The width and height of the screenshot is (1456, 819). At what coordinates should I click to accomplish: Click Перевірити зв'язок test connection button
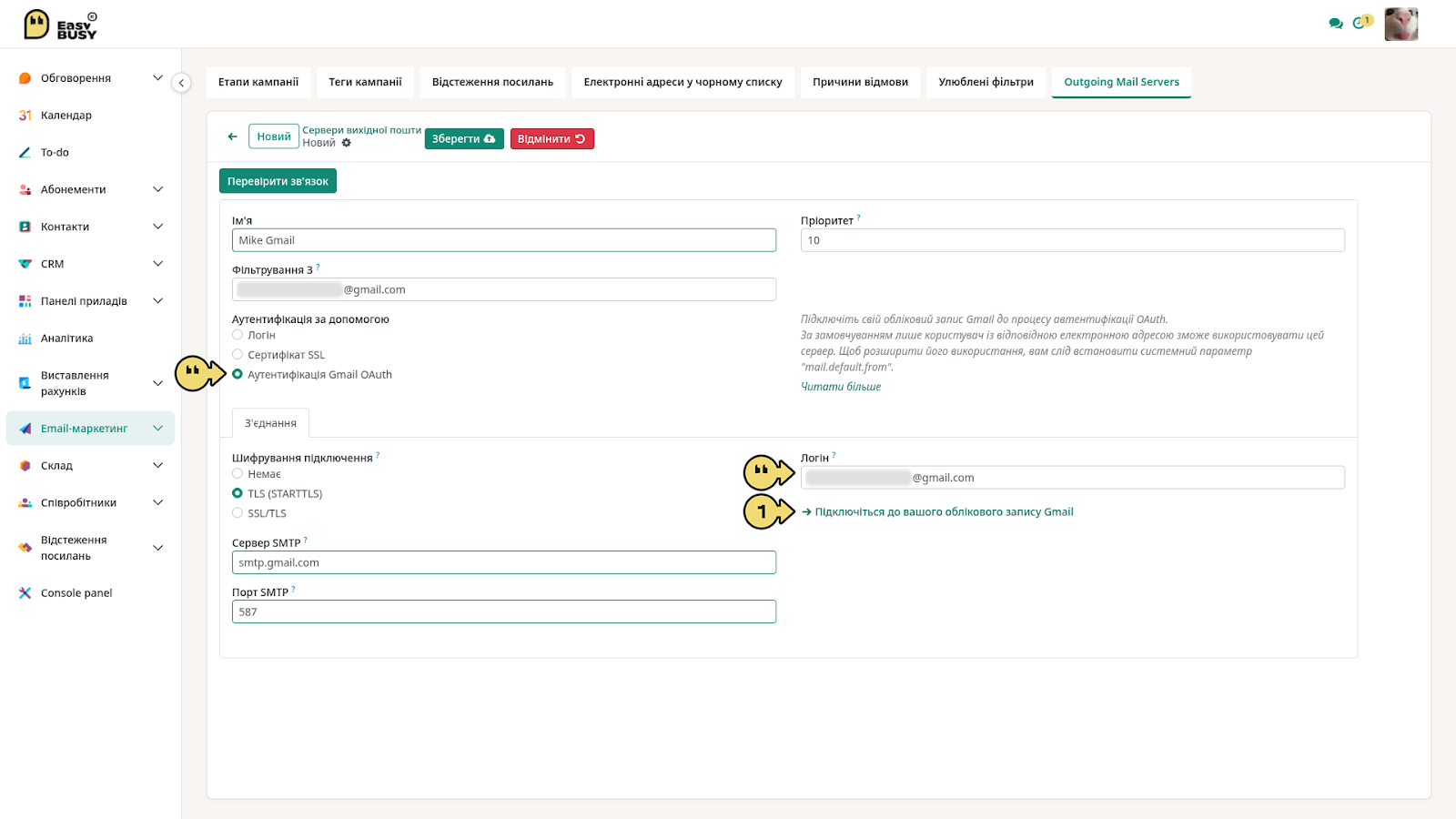point(278,181)
